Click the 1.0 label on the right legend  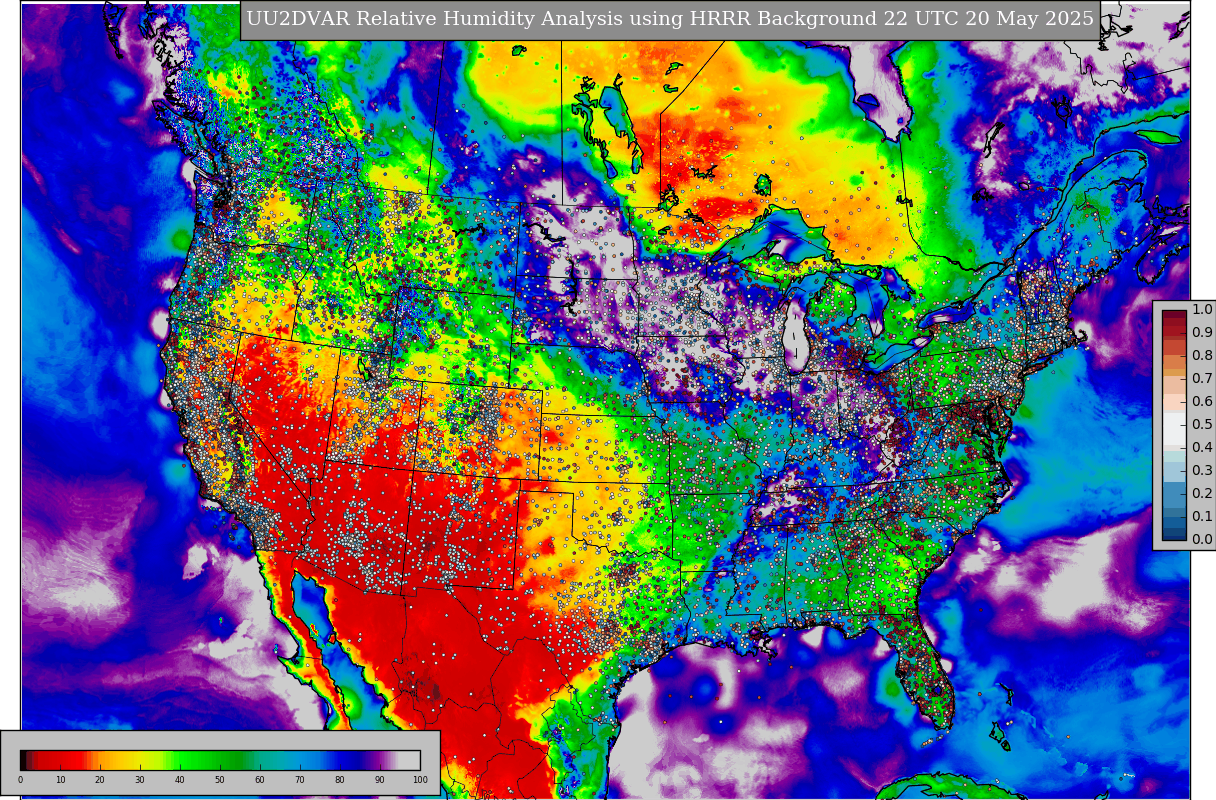(x=1202, y=310)
